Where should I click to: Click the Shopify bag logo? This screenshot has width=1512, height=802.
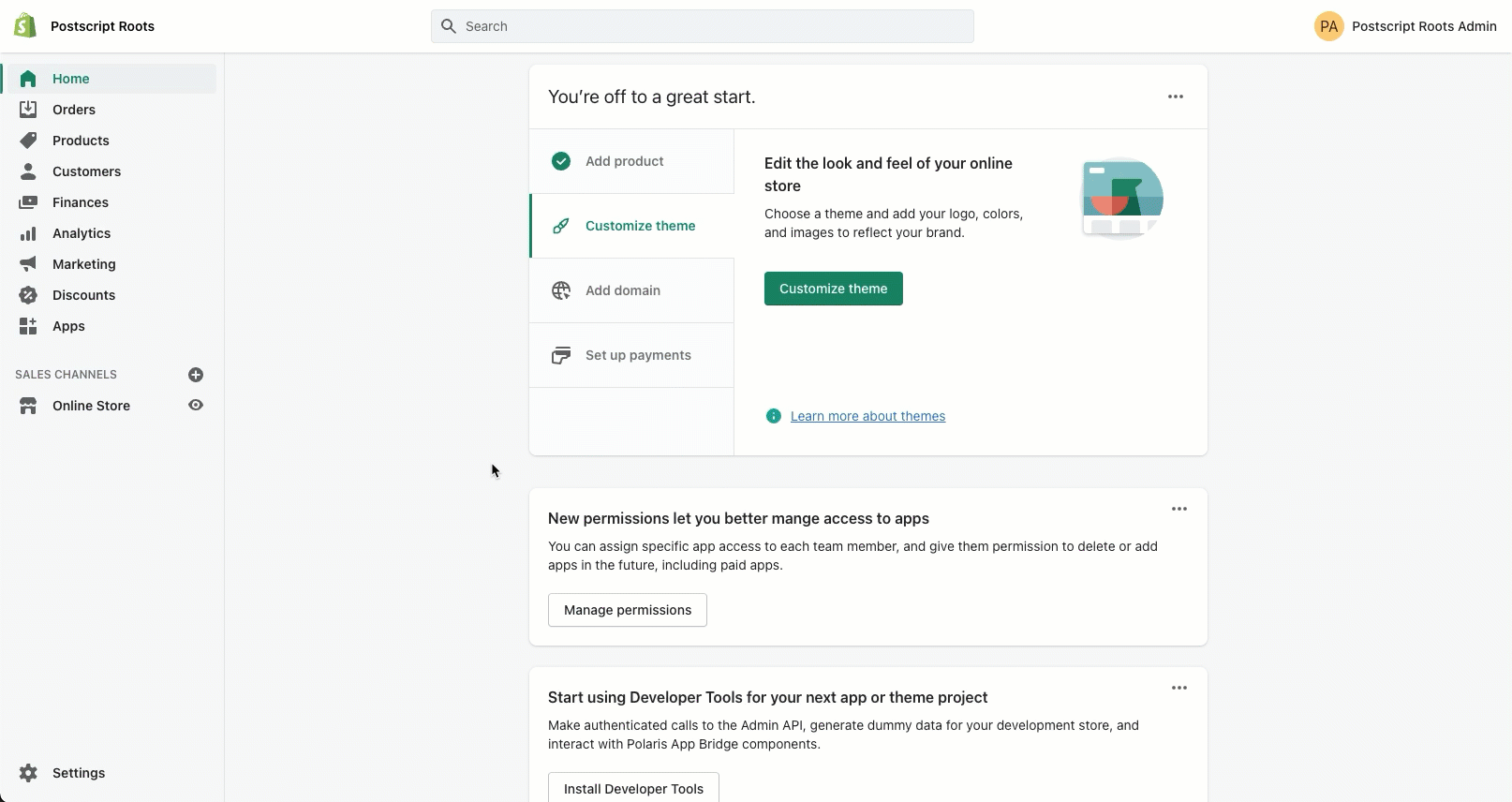pyautogui.click(x=25, y=26)
